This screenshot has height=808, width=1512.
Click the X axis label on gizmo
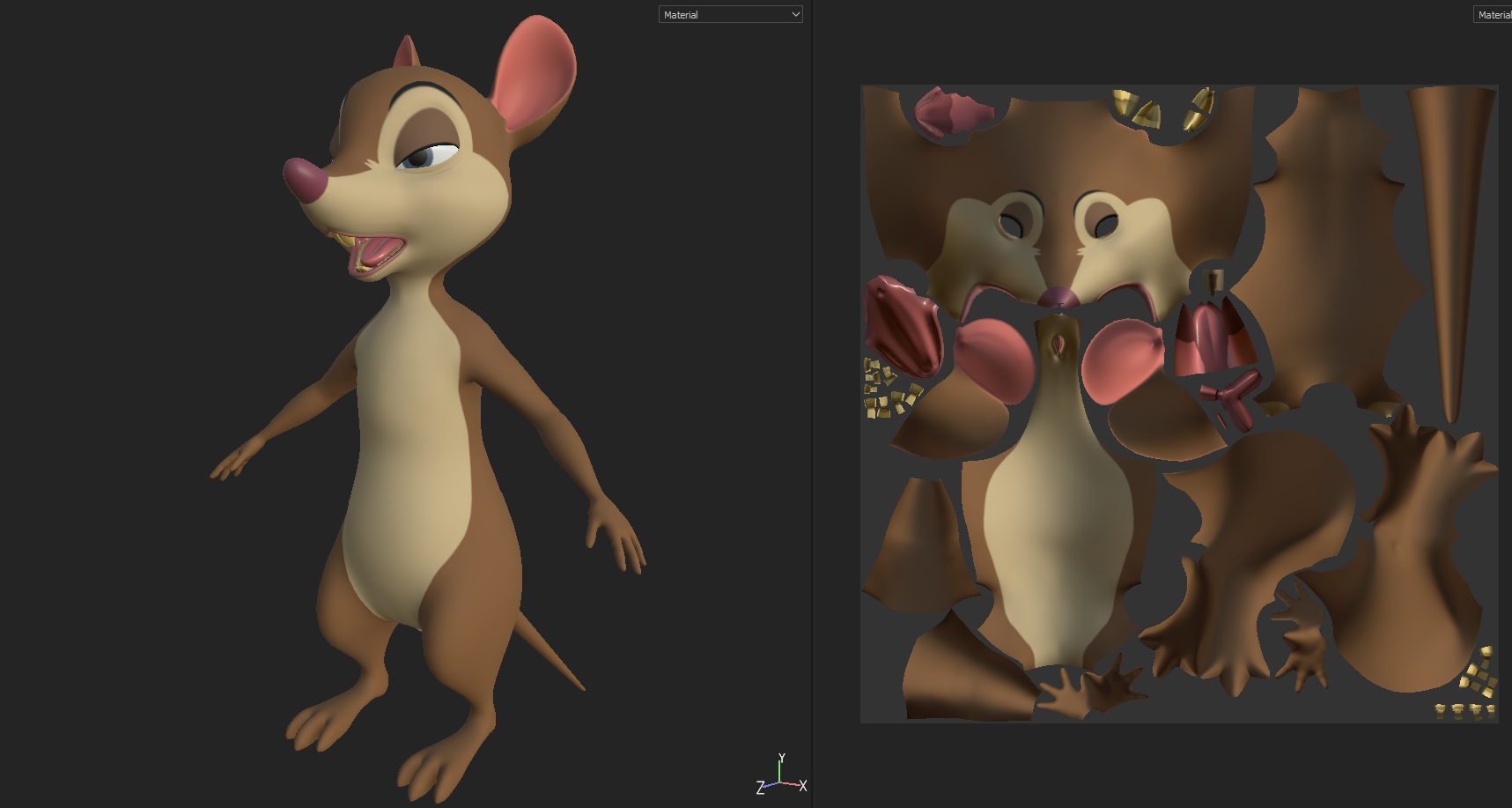(x=802, y=786)
